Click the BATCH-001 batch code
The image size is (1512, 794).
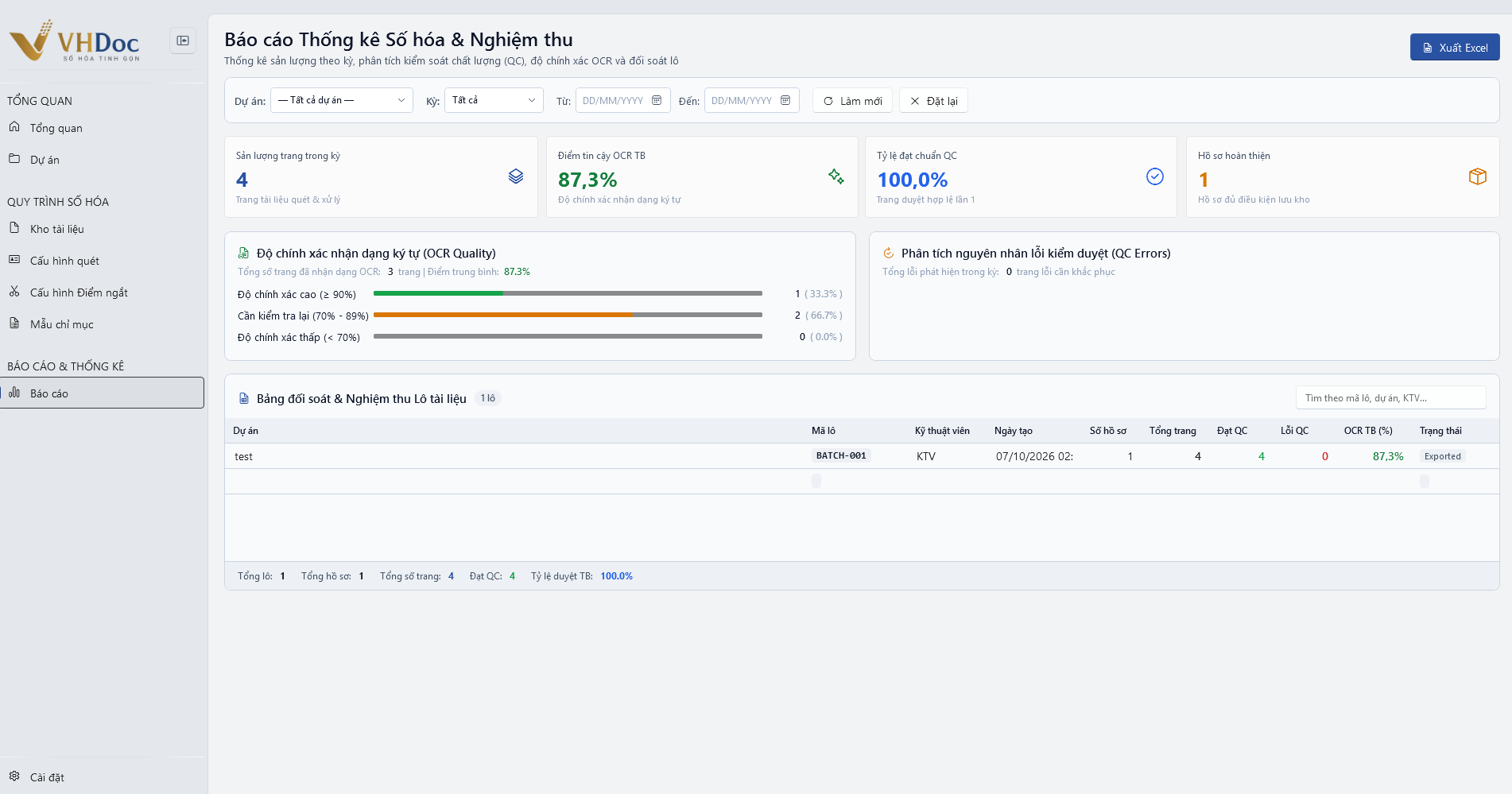[841, 455]
